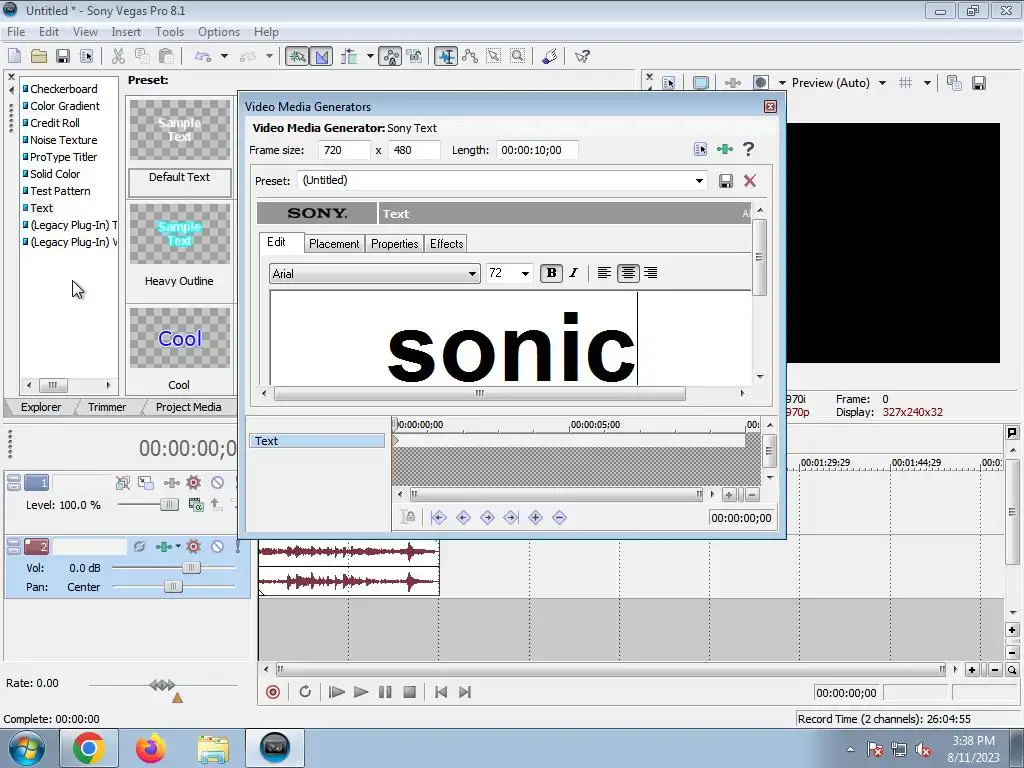Toggle Italic text formatting
The height and width of the screenshot is (768, 1024).
point(573,273)
